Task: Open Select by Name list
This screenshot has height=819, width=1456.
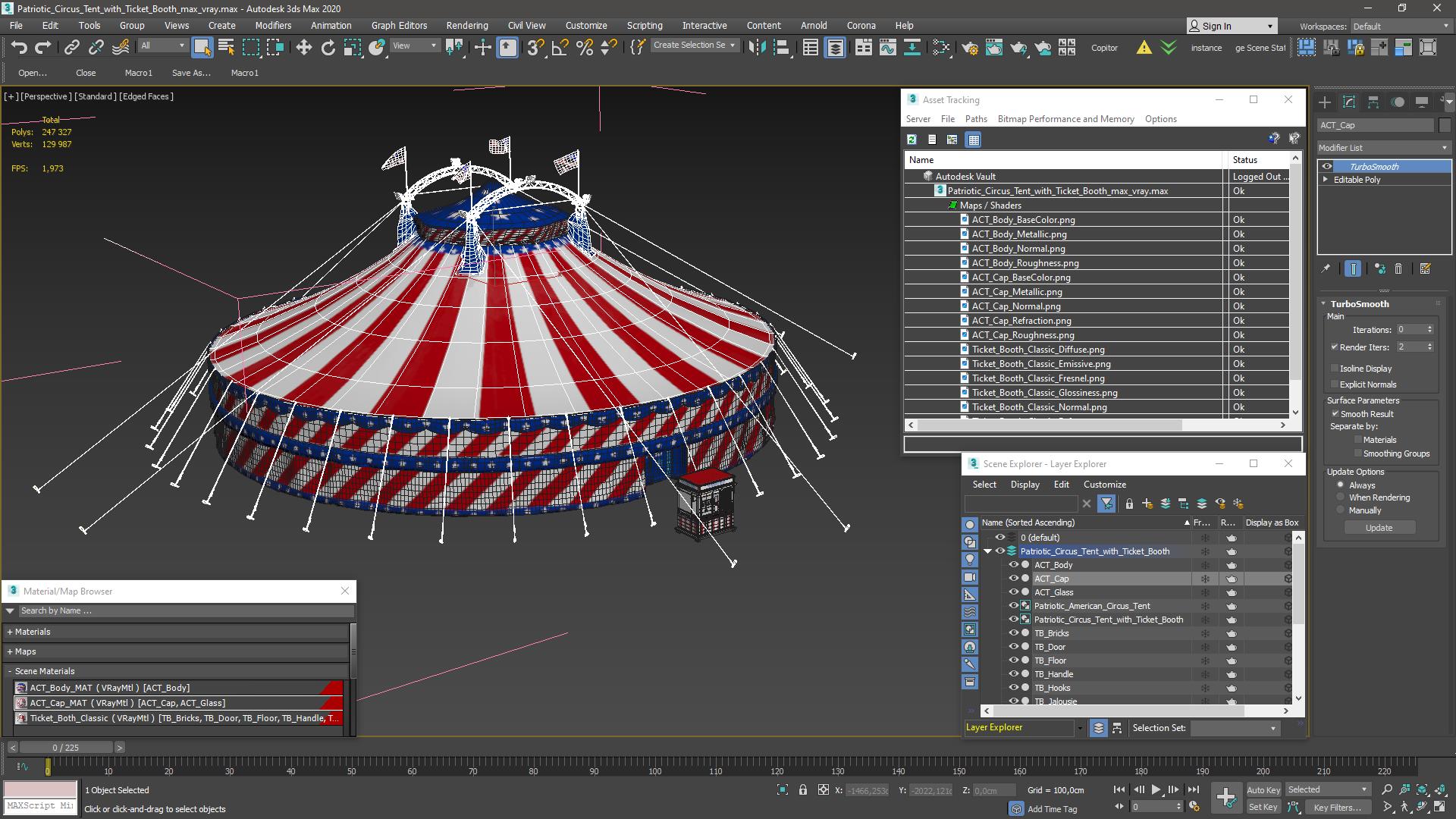Action: [226, 48]
